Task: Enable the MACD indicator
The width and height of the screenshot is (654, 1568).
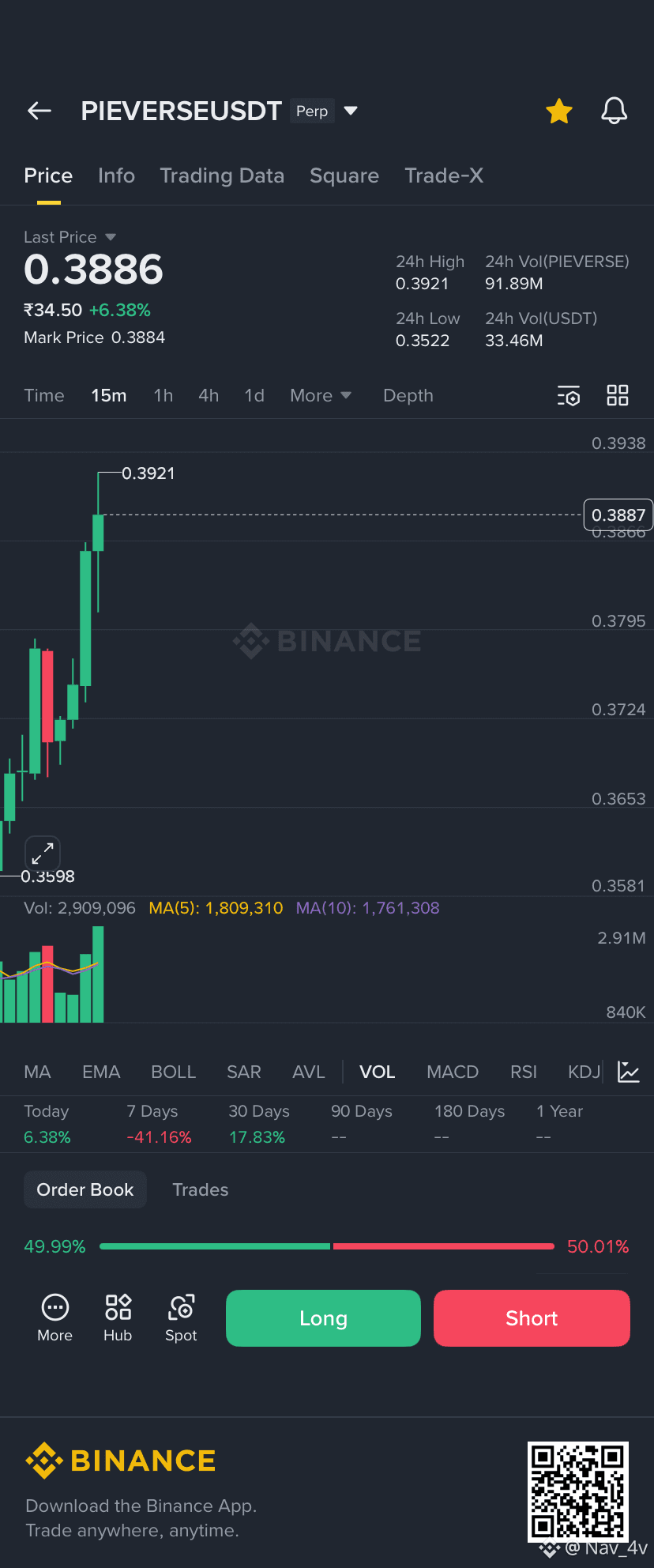Action: [453, 1072]
